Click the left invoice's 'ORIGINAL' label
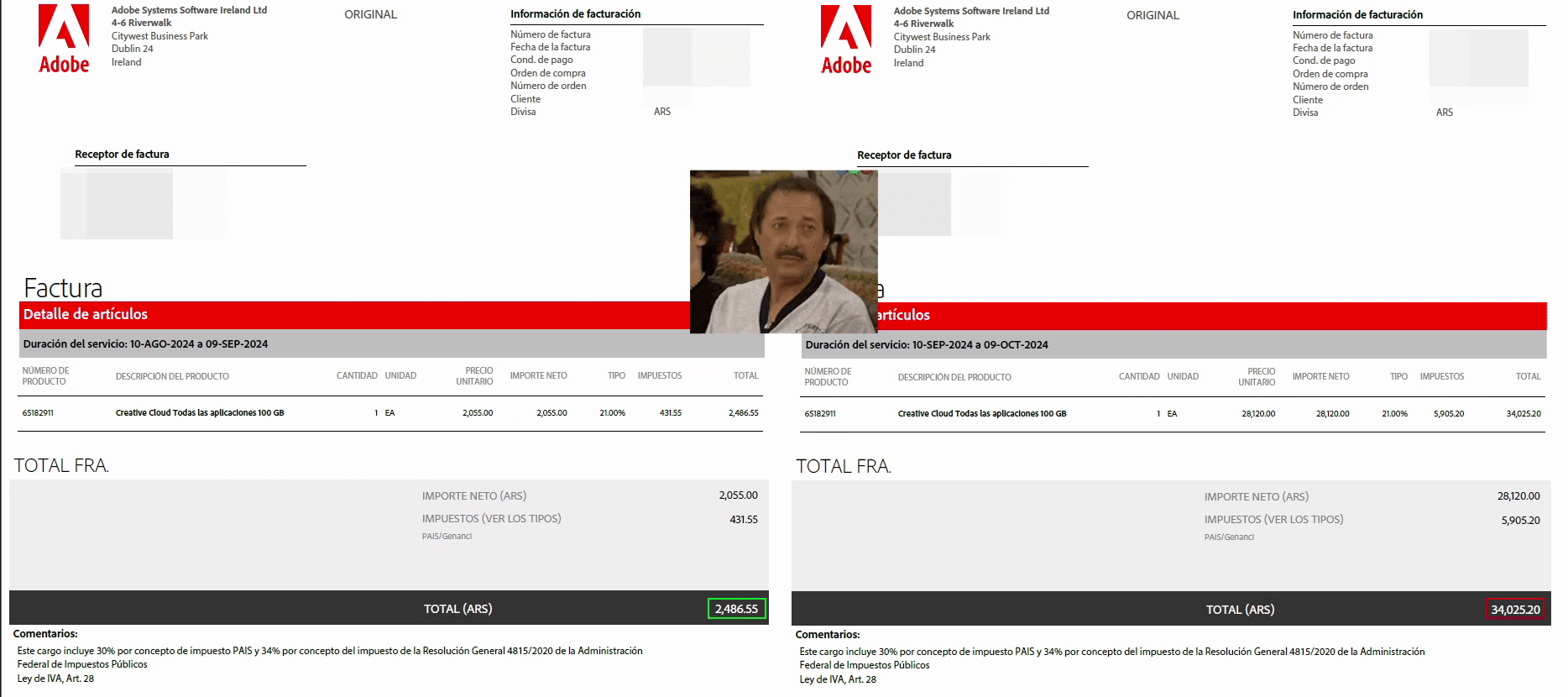This screenshot has height=697, width=1568. click(371, 14)
